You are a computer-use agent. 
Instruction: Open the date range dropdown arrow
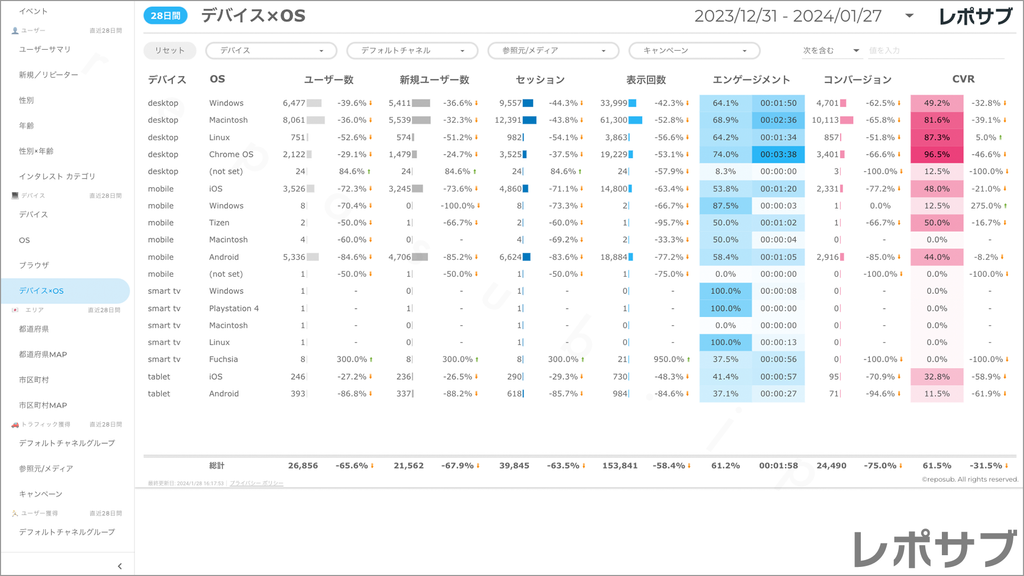click(x=908, y=16)
